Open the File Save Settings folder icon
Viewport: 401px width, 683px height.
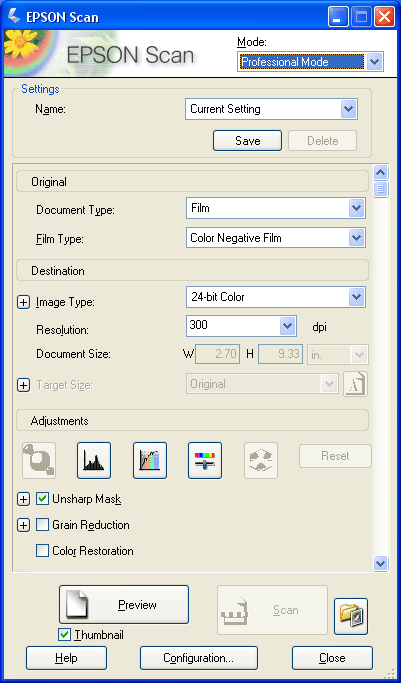point(351,616)
